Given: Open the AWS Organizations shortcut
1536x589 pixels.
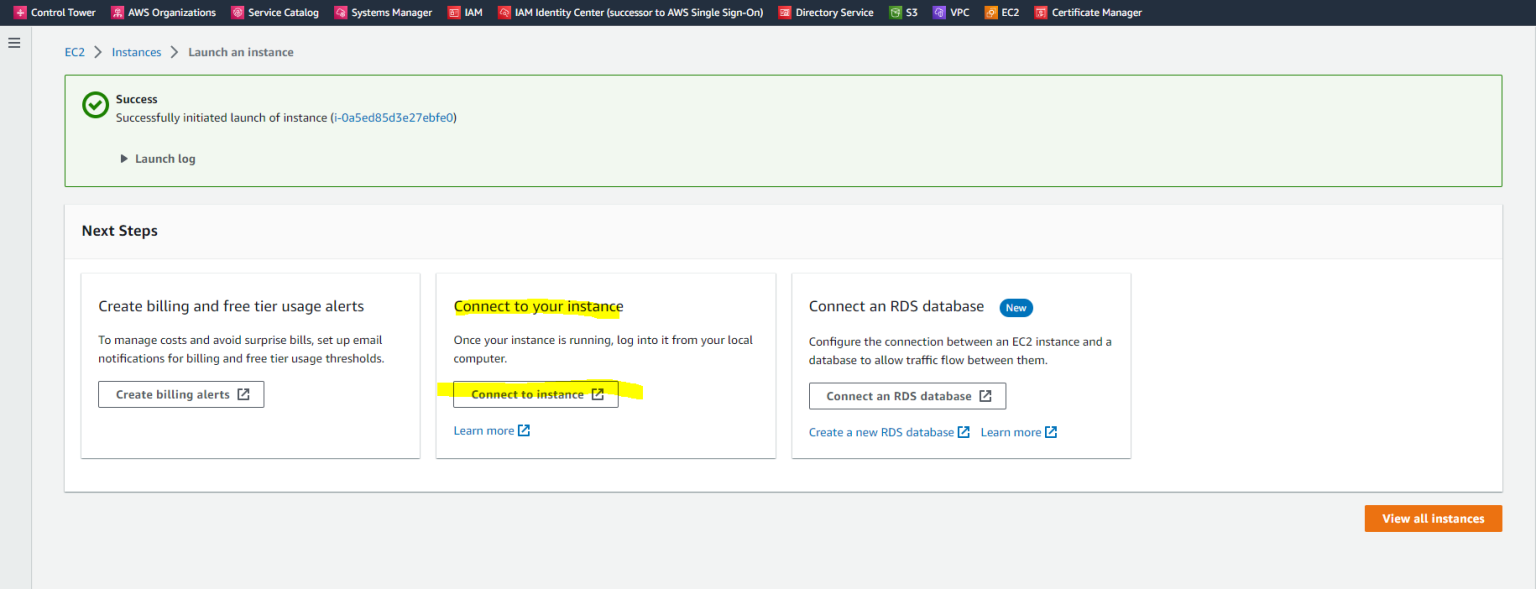Looking at the screenshot, I should pos(163,12).
